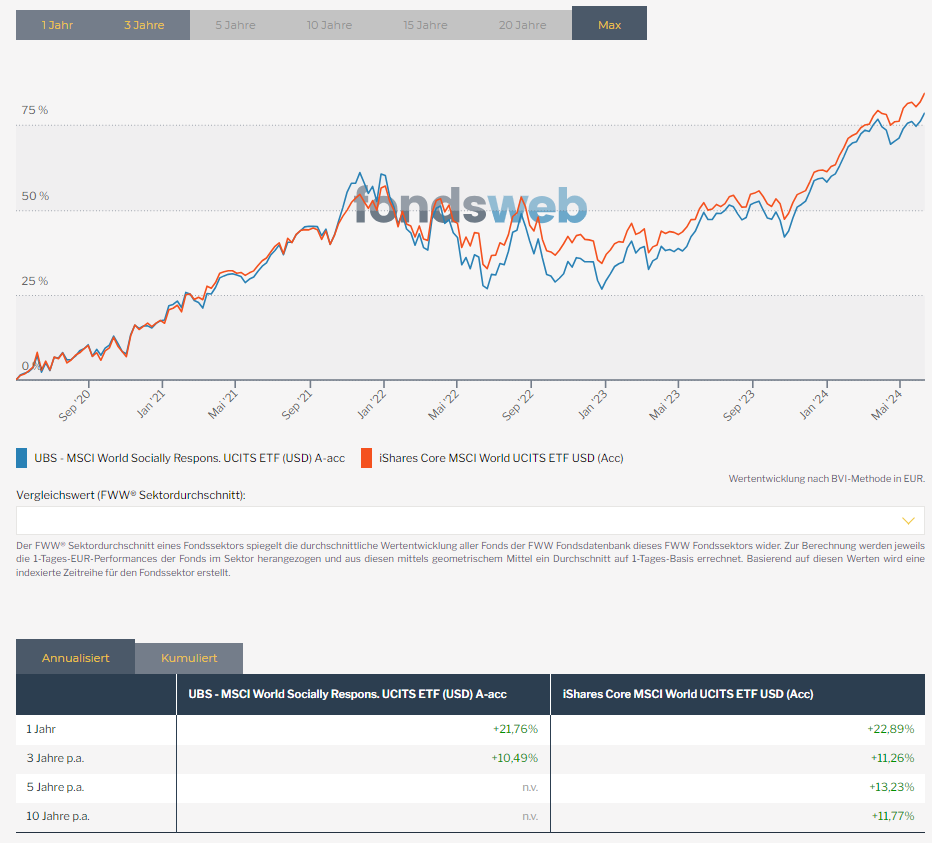Click the UBS column header in table
Viewport: 932px width, 843px height.
pos(347,694)
